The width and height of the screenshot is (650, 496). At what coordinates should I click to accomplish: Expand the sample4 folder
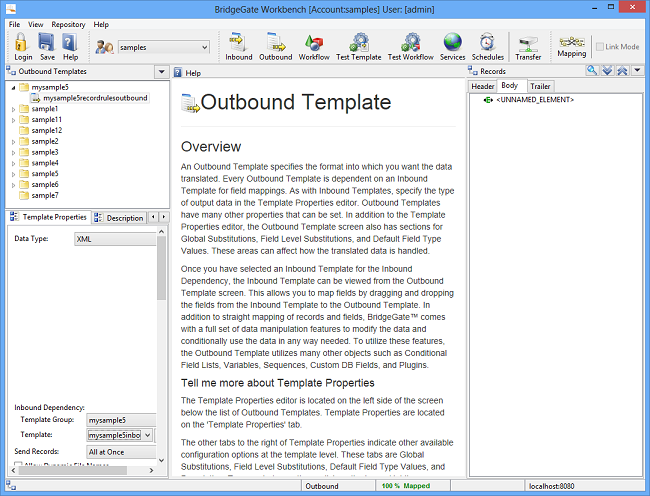pyautogui.click(x=13, y=163)
